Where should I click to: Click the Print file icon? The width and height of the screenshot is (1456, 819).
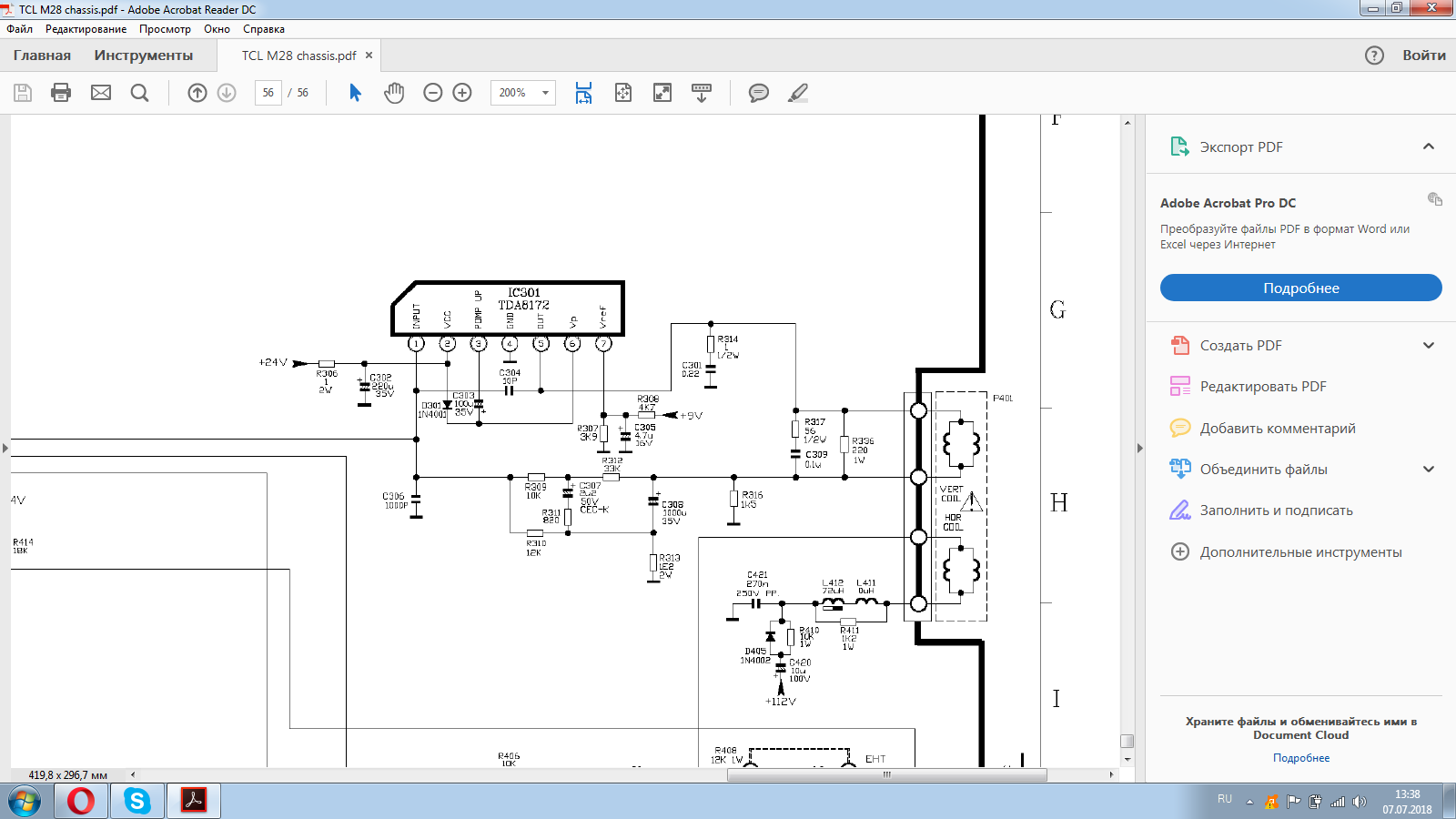click(x=61, y=93)
